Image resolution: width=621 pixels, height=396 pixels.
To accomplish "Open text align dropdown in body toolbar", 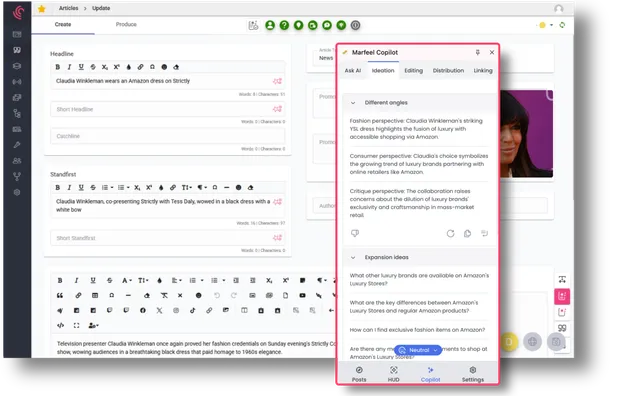I will tap(176, 280).
